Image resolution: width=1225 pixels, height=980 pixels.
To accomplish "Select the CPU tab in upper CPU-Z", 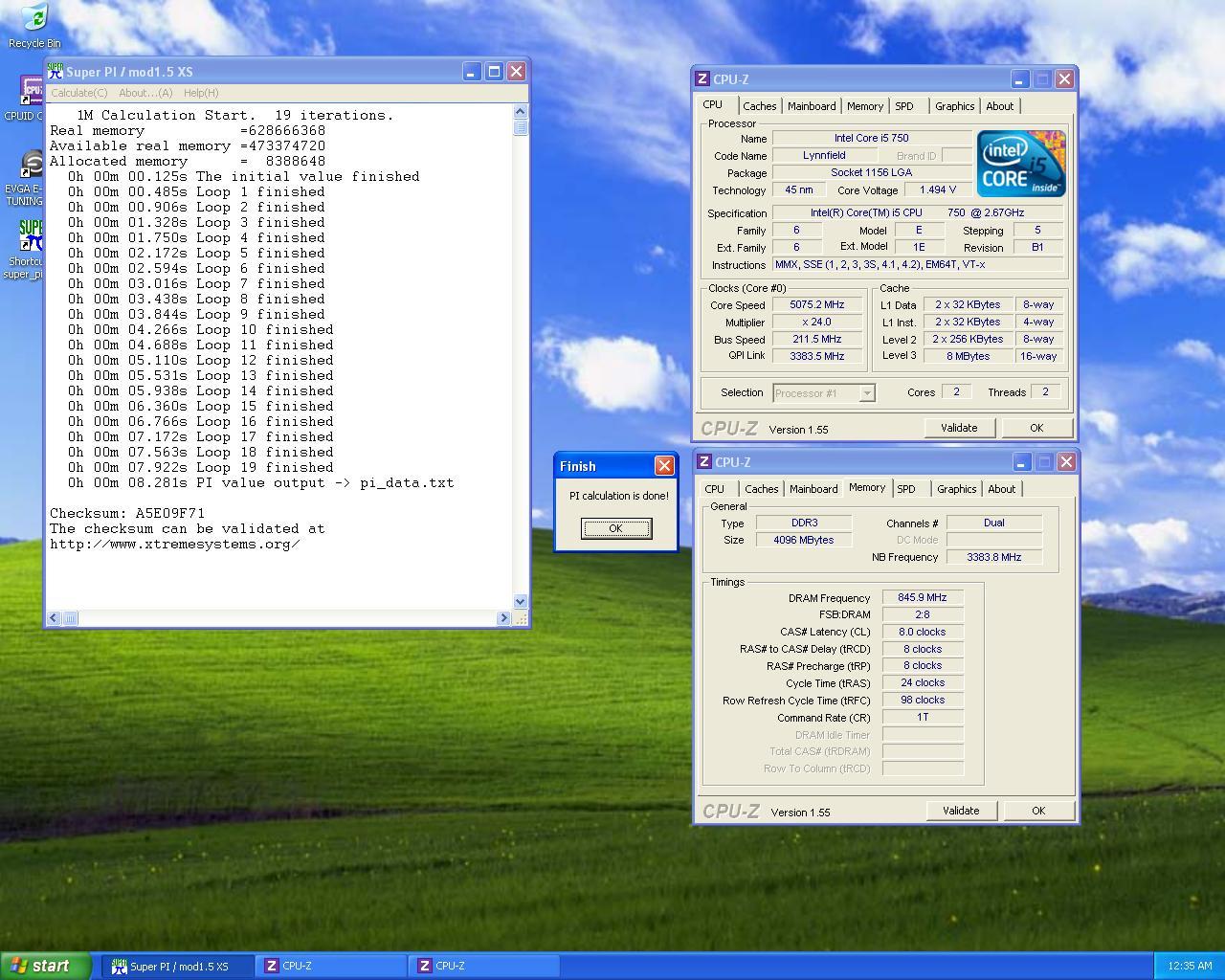I will [713, 105].
